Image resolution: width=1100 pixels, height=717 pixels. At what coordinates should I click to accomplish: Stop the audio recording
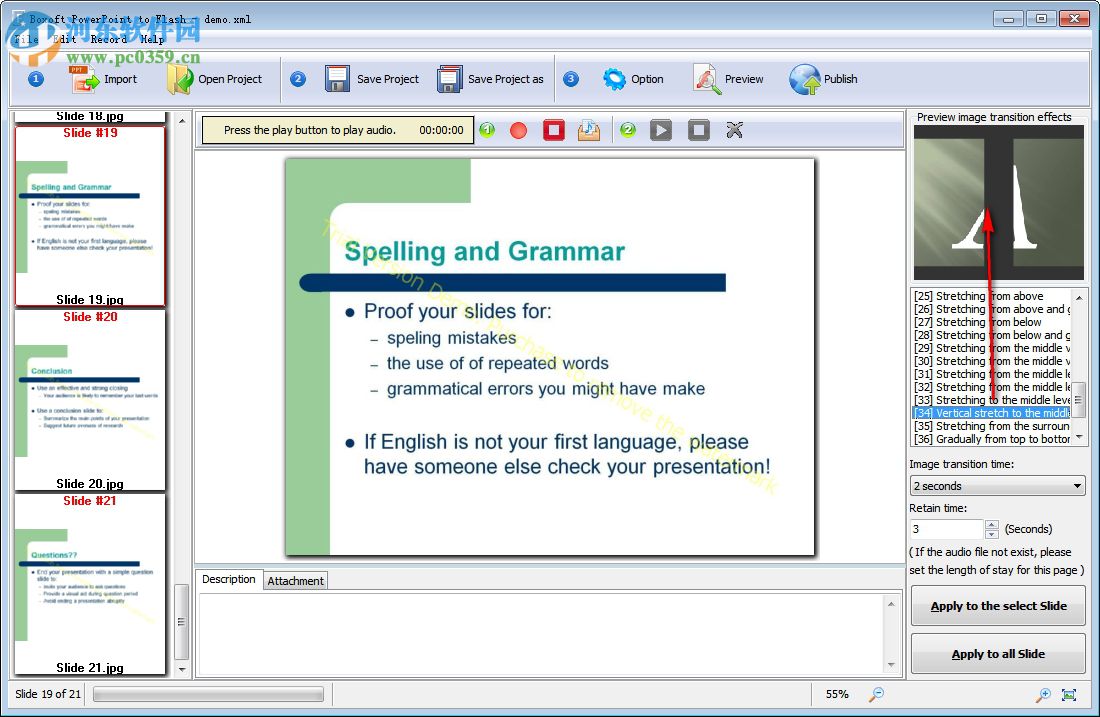[x=553, y=130]
